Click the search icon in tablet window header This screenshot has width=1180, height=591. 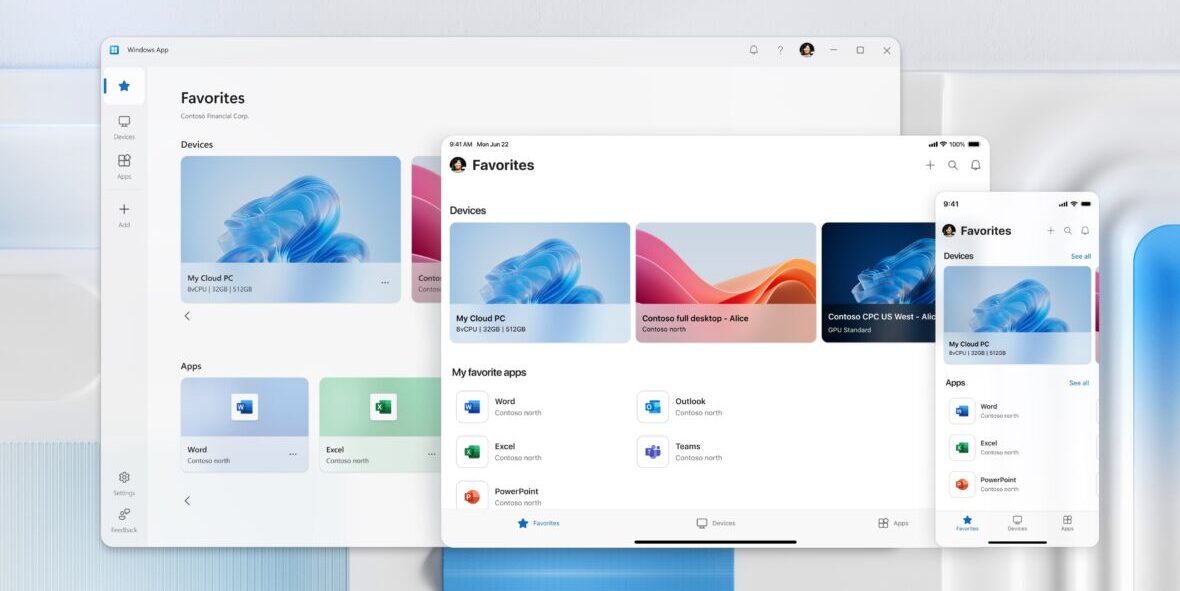(953, 165)
